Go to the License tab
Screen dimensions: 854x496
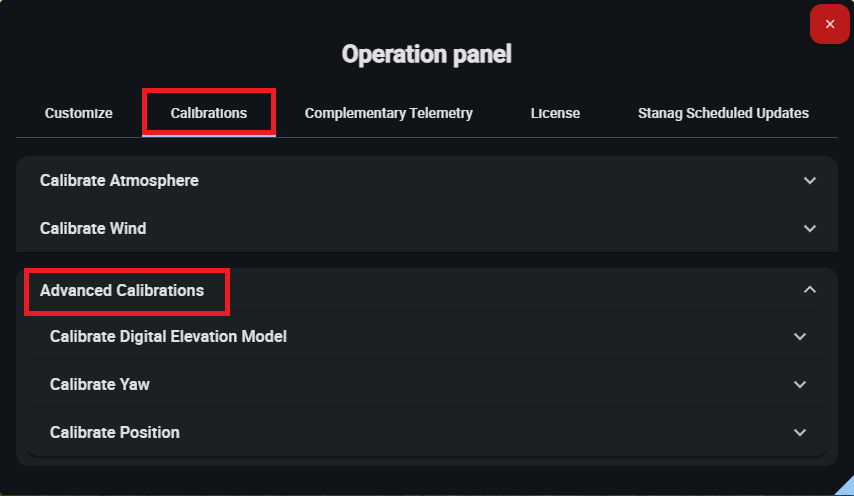555,113
